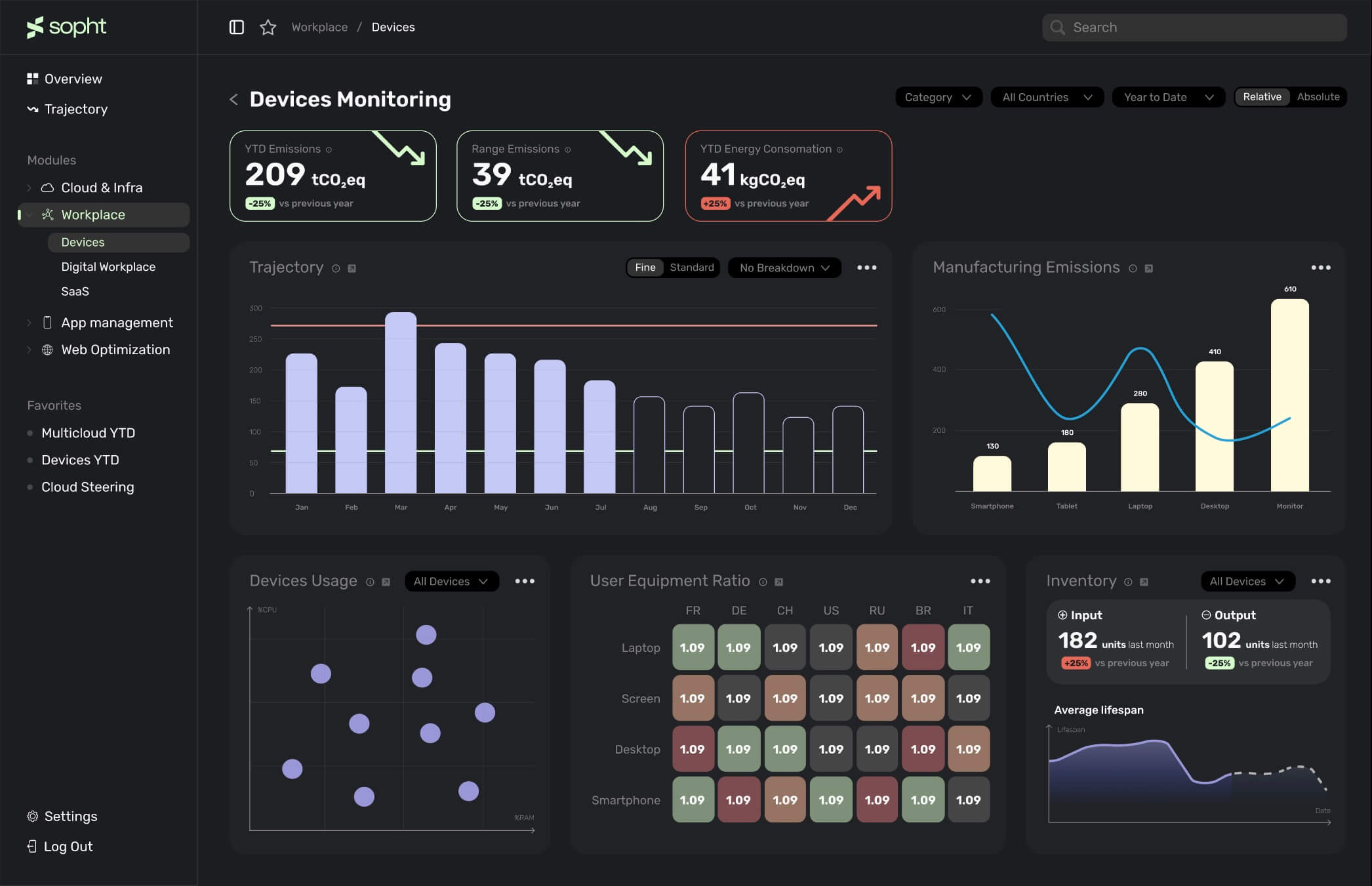Click the Devices breadcrumb
This screenshot has height=886, width=1372.
click(x=393, y=27)
